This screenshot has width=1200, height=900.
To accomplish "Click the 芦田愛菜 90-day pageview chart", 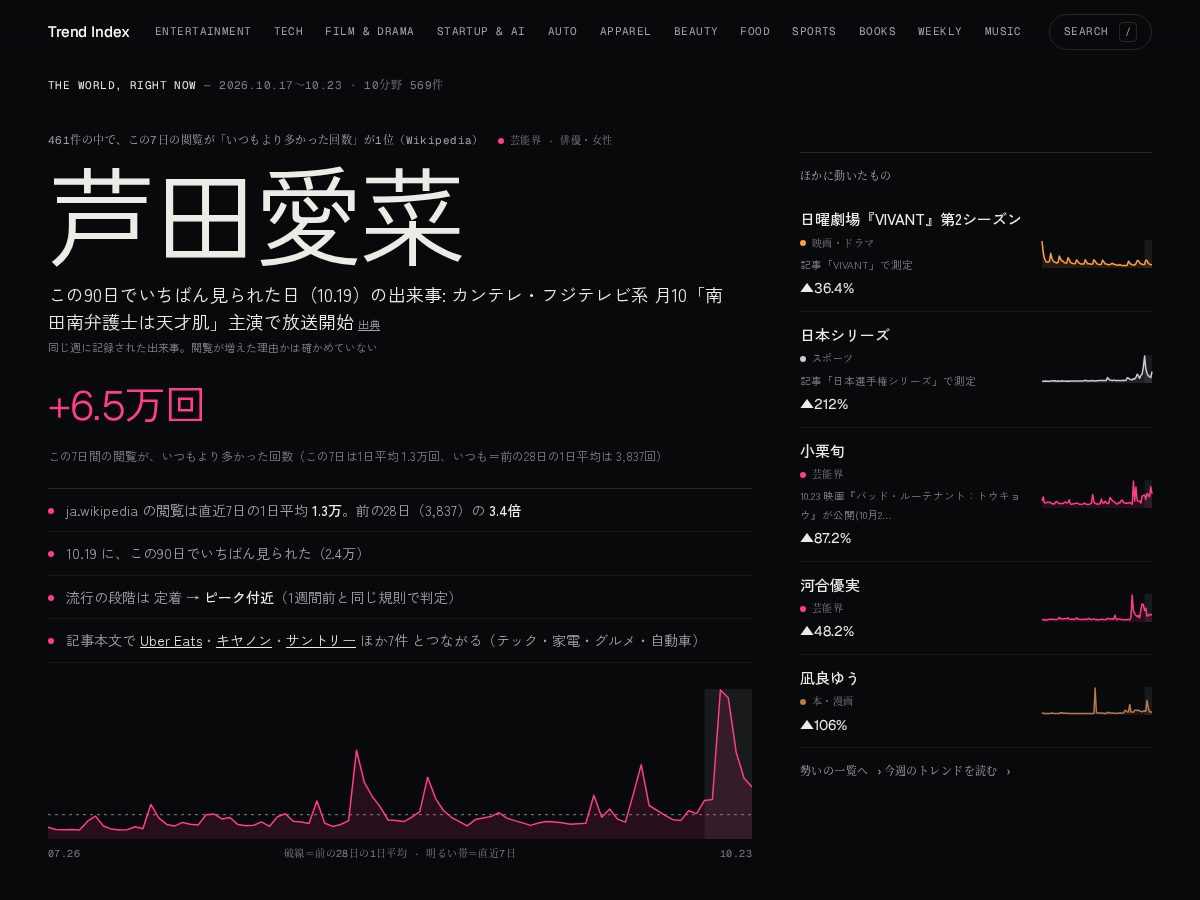I will click(x=400, y=764).
